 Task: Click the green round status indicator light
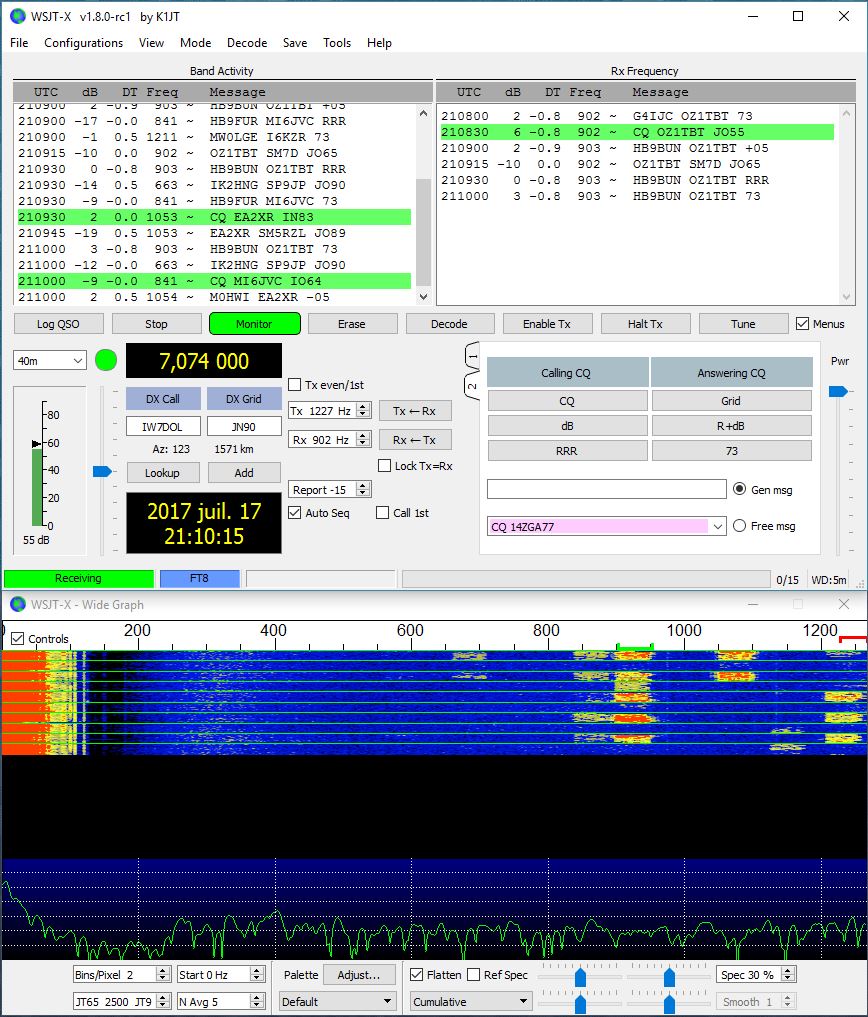106,360
